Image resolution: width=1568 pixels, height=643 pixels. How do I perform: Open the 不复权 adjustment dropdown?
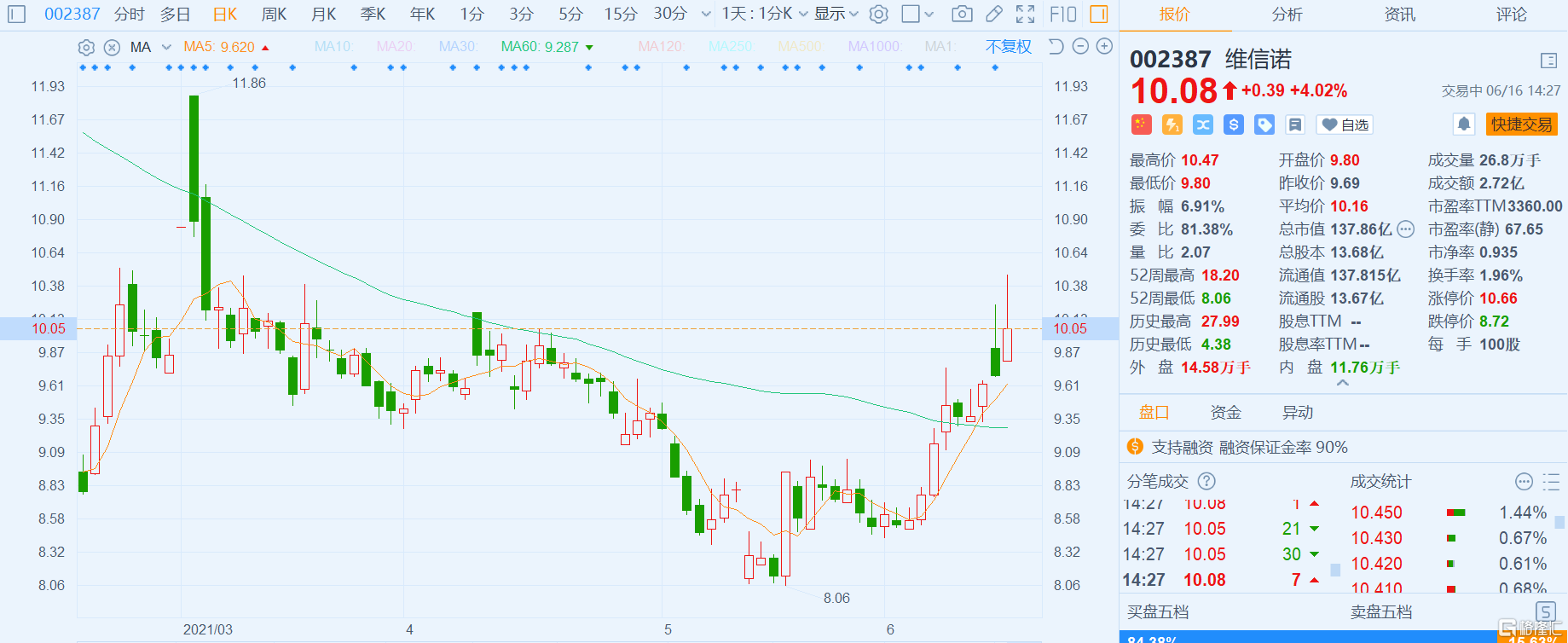1009,47
